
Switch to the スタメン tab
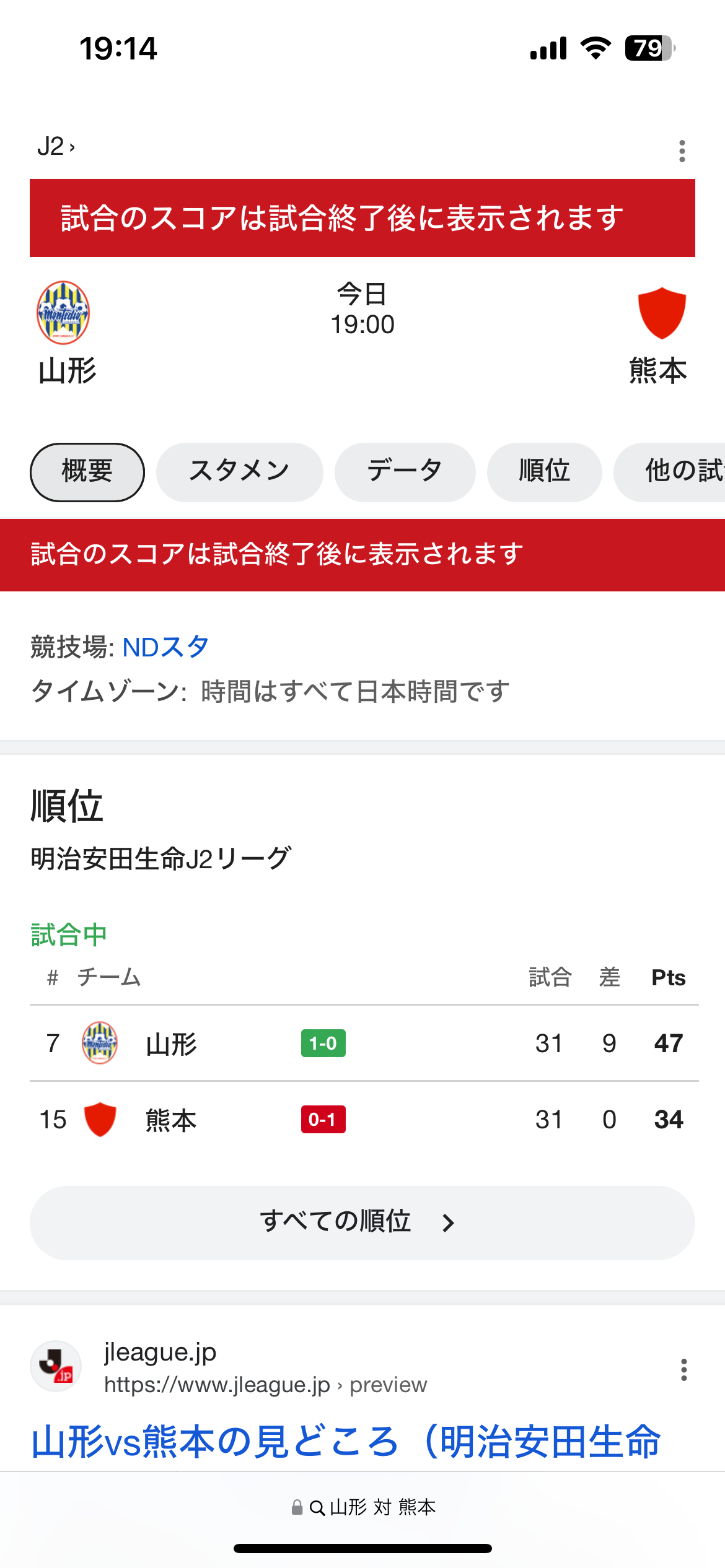(x=239, y=472)
